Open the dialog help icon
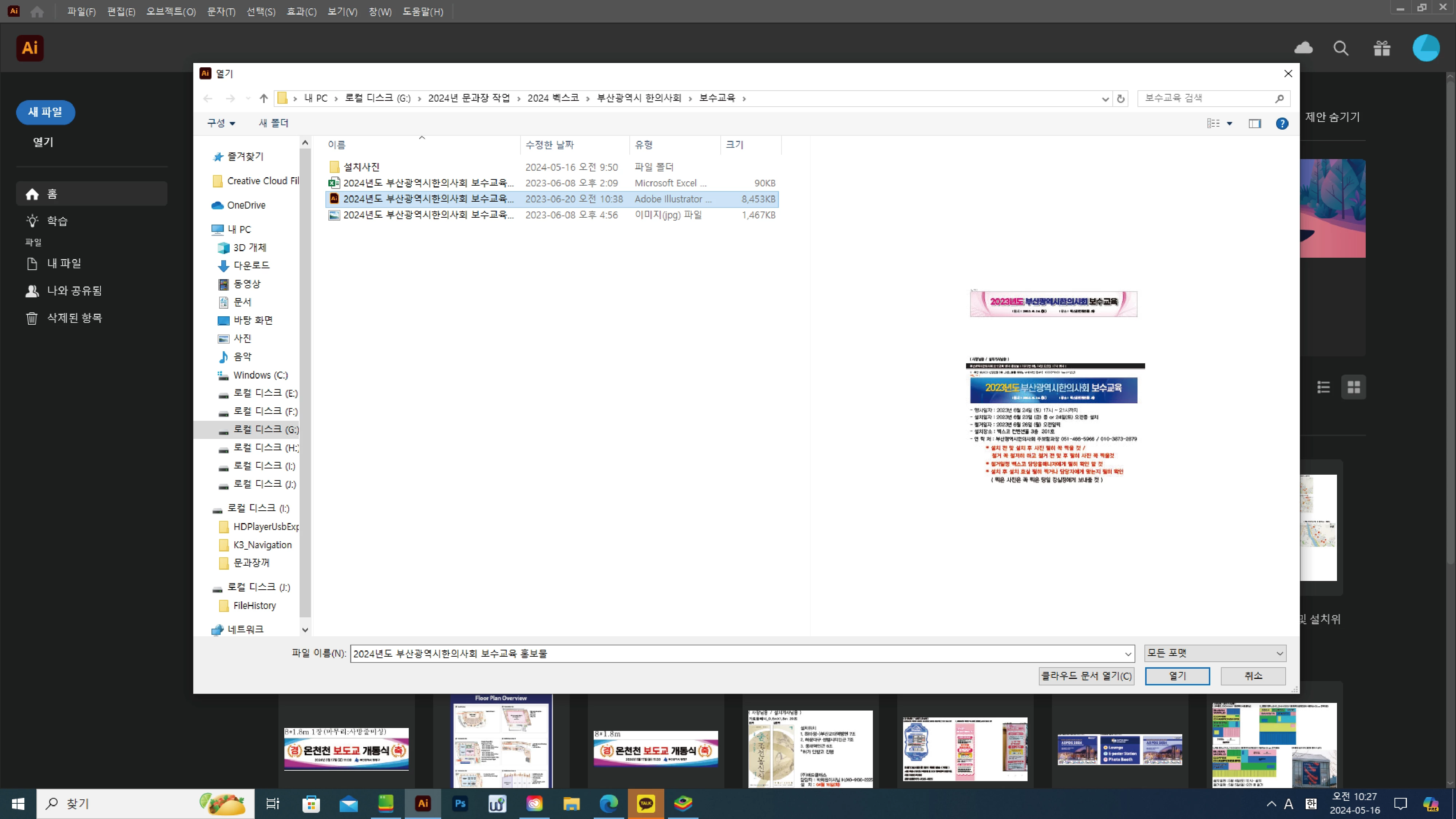This screenshot has width=1456, height=819. (x=1282, y=123)
